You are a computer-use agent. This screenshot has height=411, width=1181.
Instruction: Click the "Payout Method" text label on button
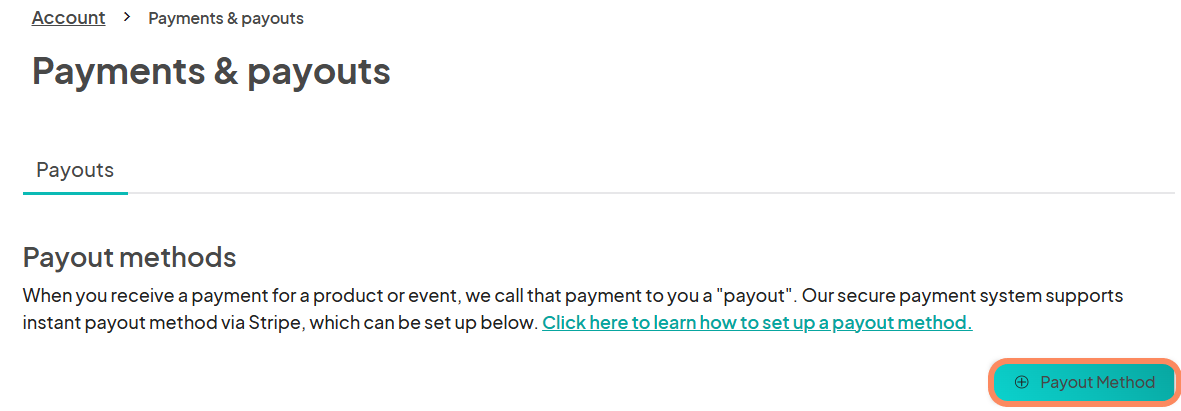tap(1097, 382)
